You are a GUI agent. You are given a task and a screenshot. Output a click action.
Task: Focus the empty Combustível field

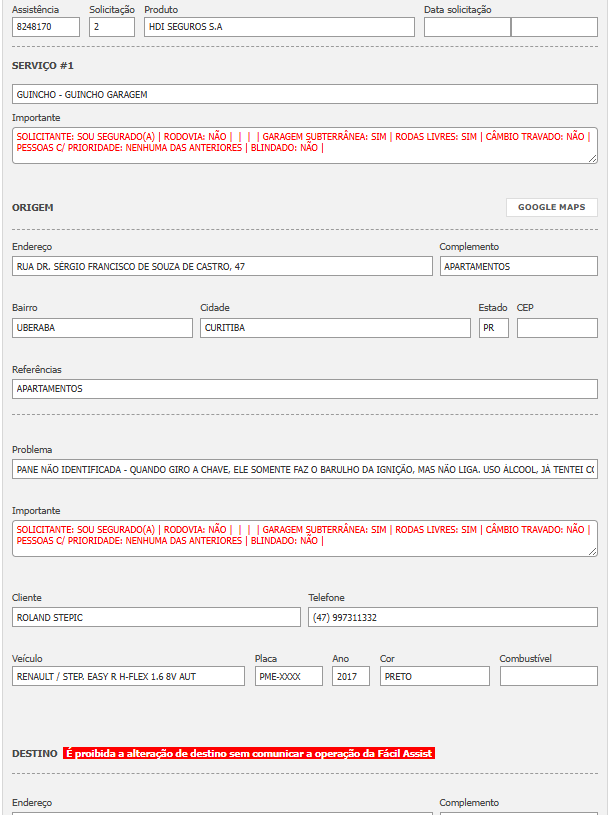[549, 676]
